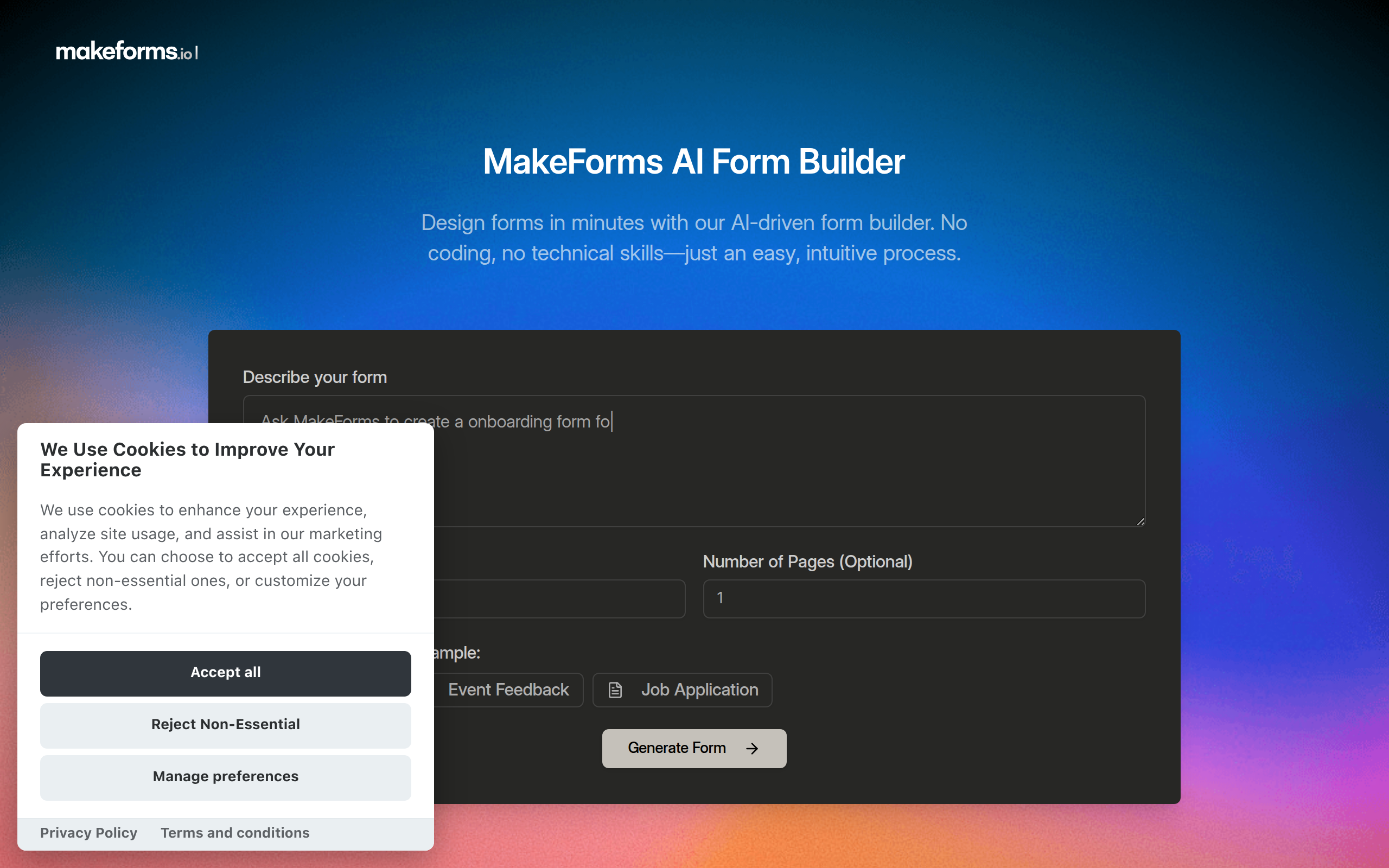The height and width of the screenshot is (868, 1389).
Task: Select the Event Feedback example
Action: point(507,690)
